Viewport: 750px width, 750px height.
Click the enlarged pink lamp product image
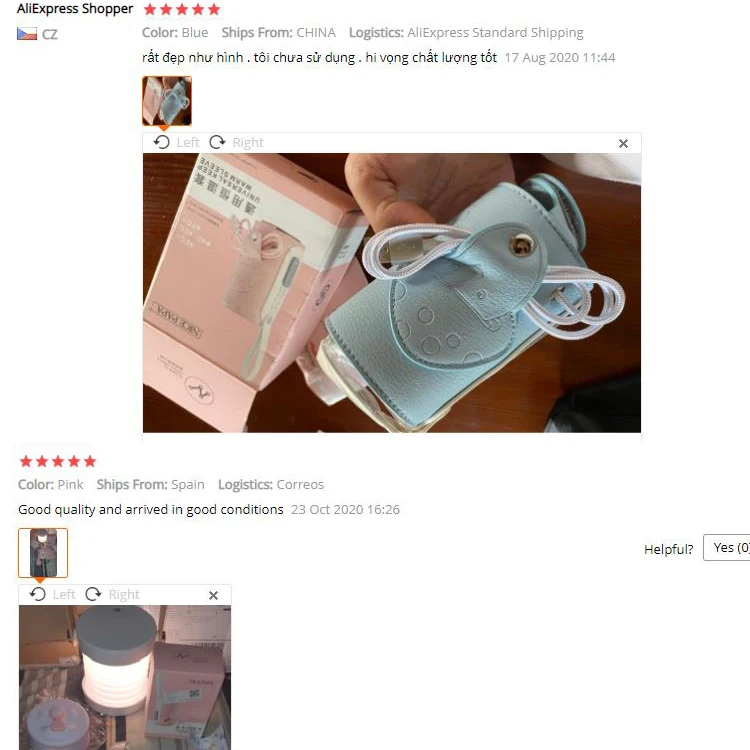(x=125, y=677)
